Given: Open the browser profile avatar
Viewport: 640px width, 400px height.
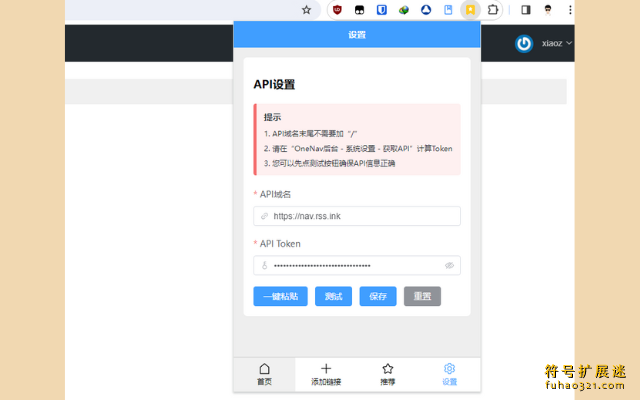Looking at the screenshot, I should click(x=548, y=10).
